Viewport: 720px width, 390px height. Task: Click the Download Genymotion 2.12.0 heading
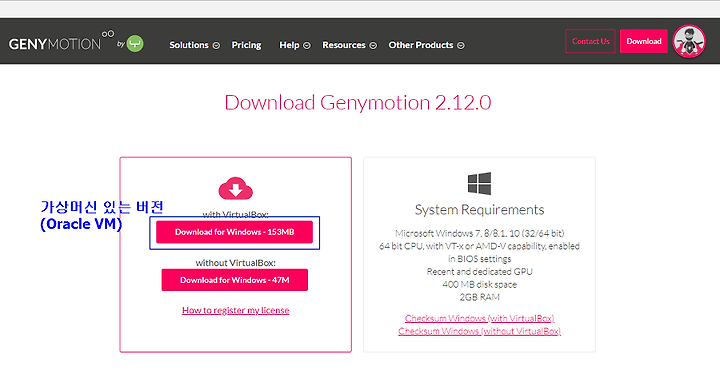[358, 103]
